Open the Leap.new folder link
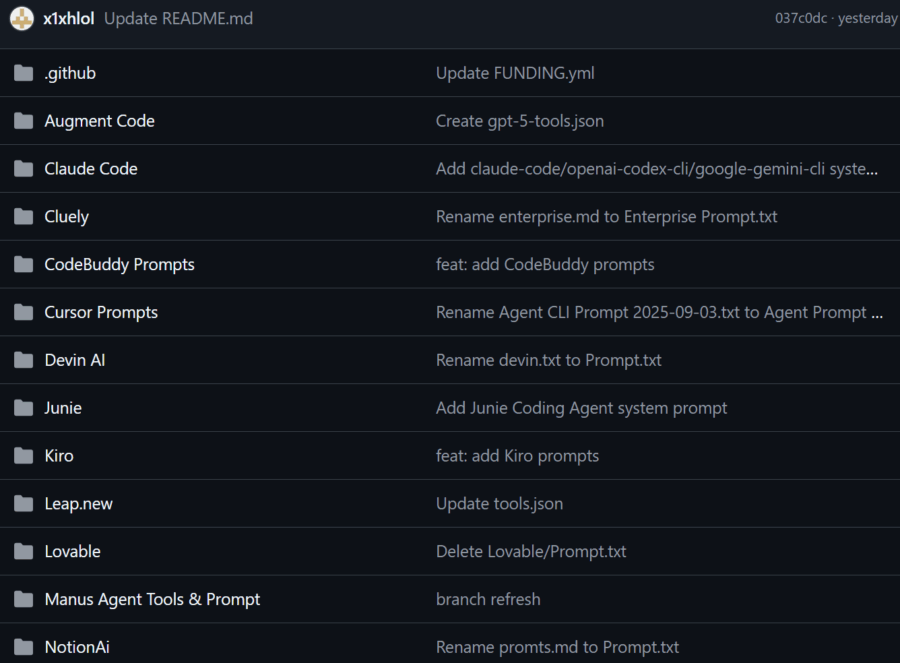This screenshot has width=900, height=663. coord(79,504)
